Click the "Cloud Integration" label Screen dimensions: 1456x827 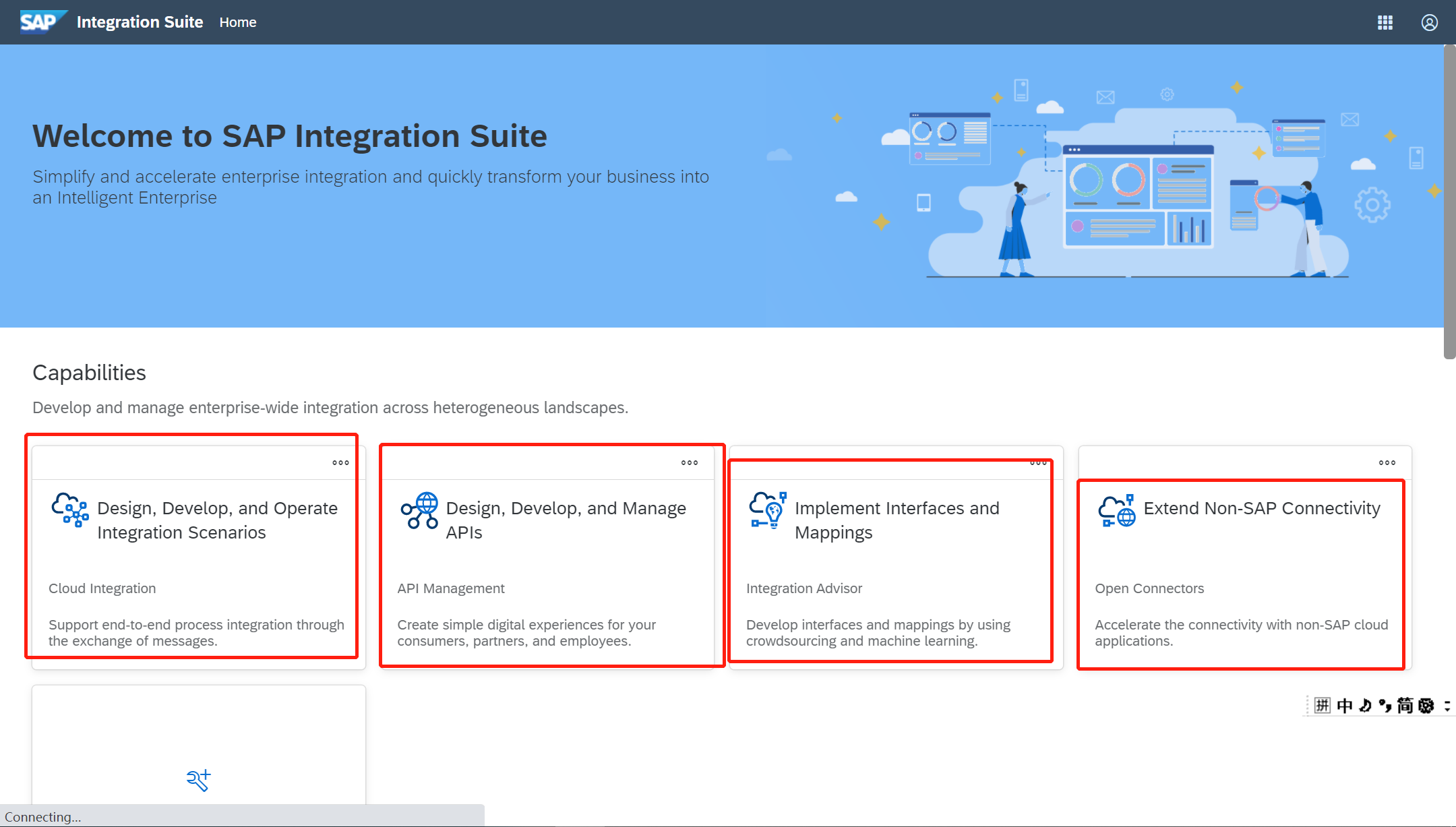(x=102, y=588)
